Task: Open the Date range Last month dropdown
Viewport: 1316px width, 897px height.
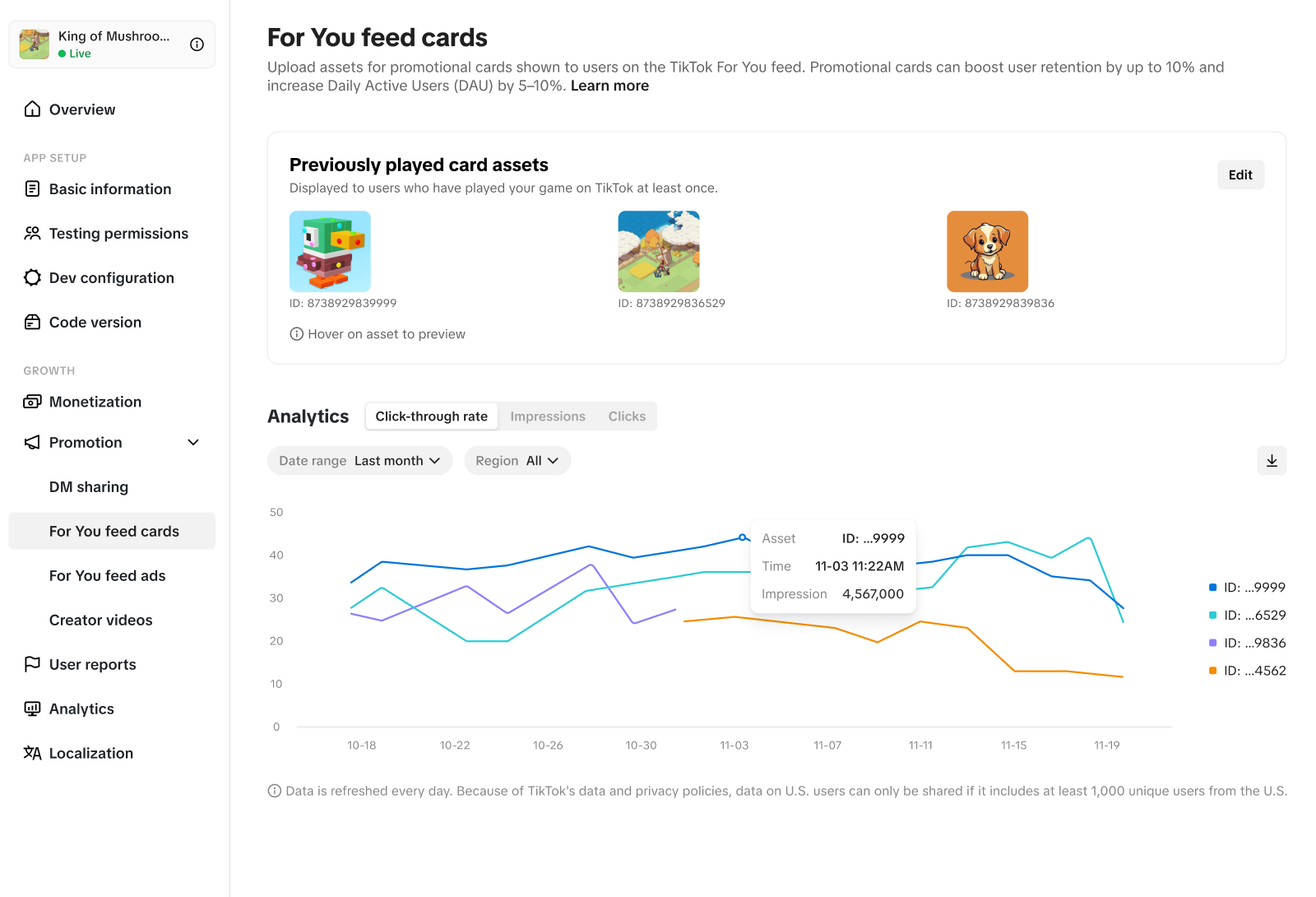Action: click(x=359, y=461)
